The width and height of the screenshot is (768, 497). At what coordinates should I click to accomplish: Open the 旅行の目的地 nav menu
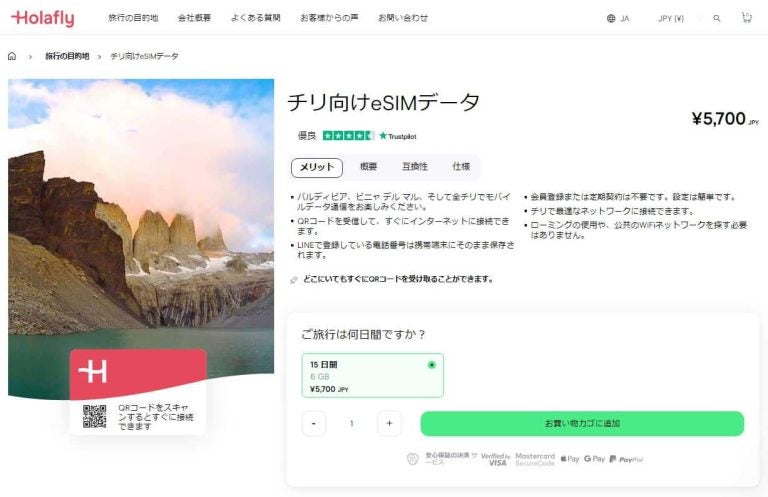133,18
